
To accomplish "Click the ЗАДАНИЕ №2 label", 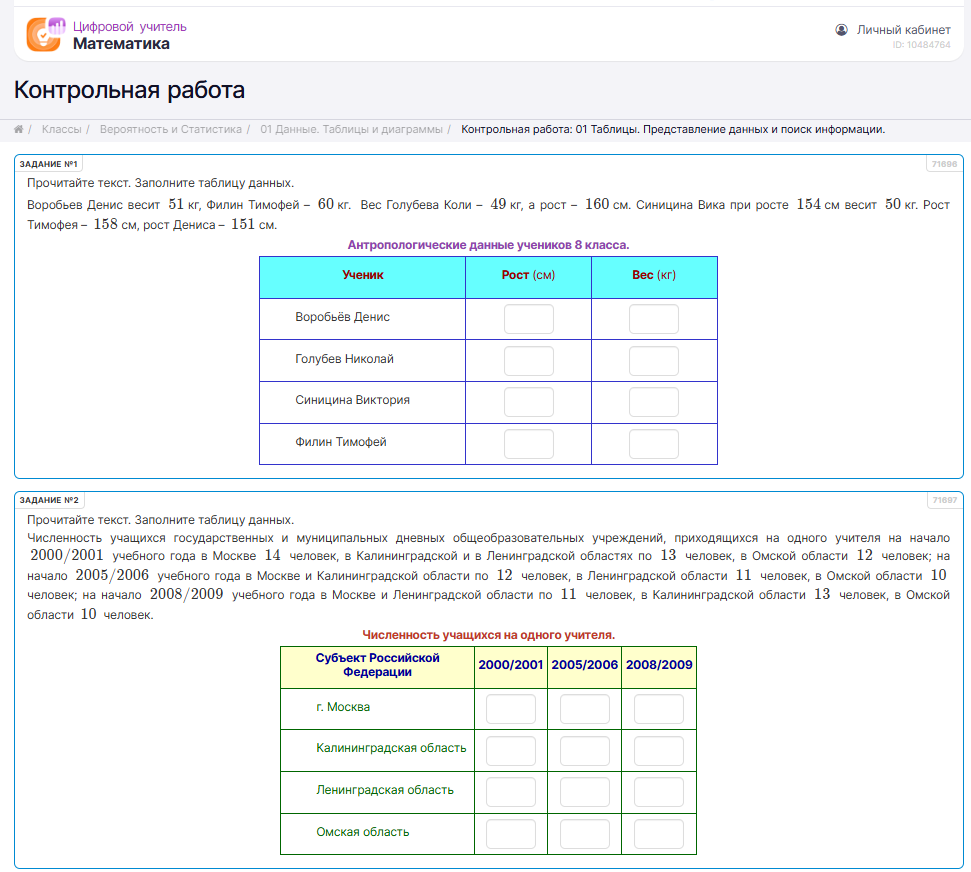I will (49, 500).
